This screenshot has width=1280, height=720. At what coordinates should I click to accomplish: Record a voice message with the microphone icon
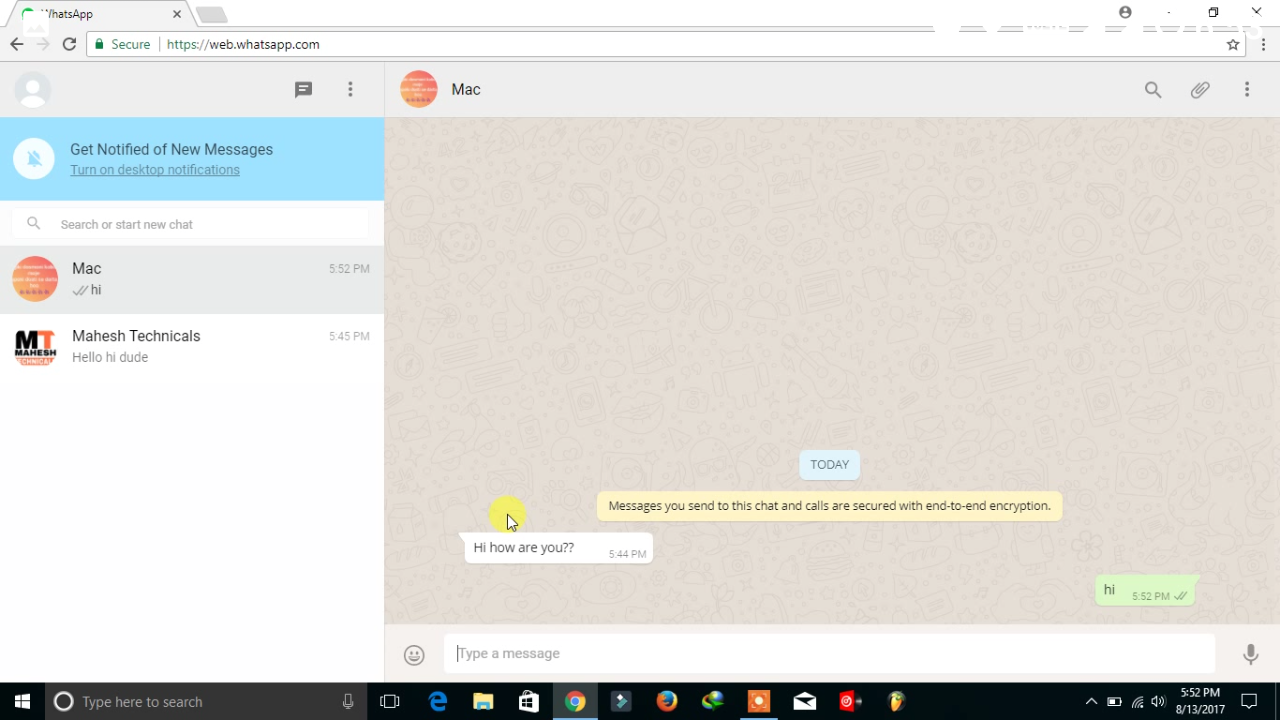pos(1250,654)
